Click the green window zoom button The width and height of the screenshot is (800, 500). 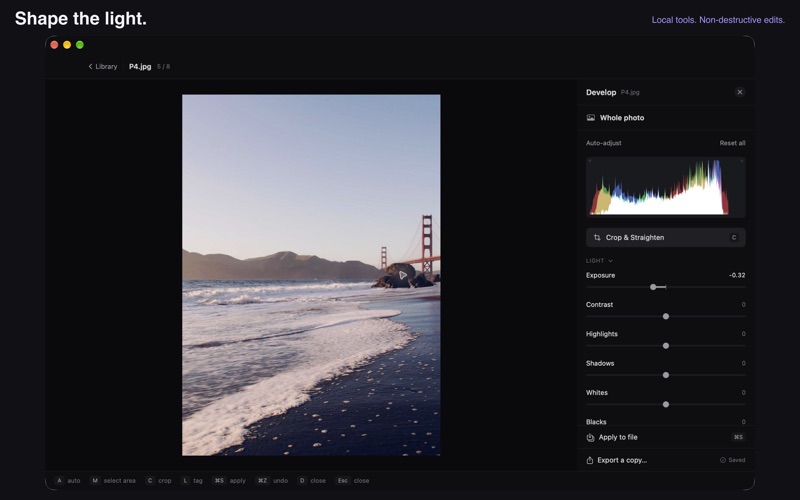point(80,45)
